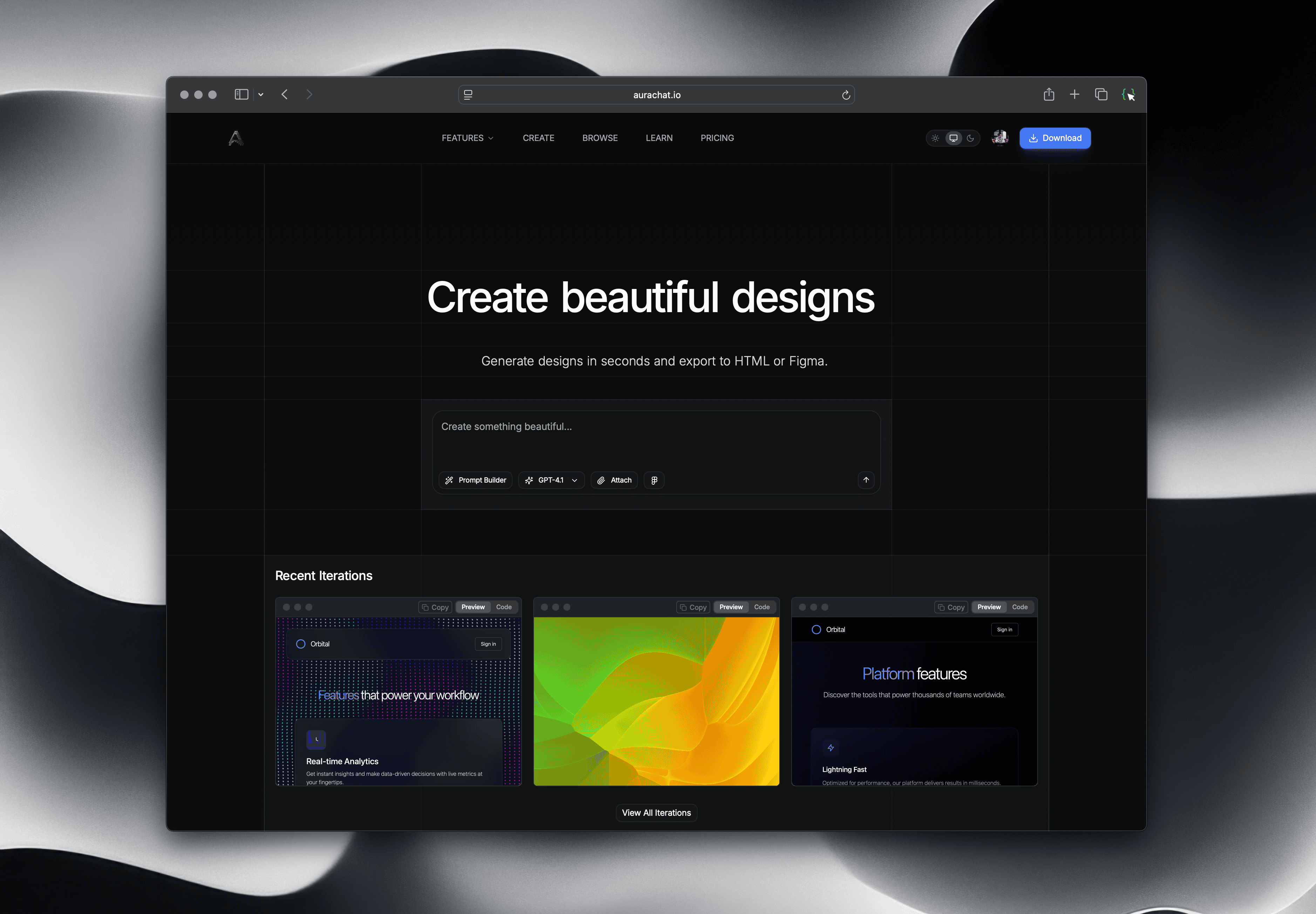Viewport: 1316px width, 914px height.
Task: Select Preview tab on Platform features card
Action: point(989,607)
